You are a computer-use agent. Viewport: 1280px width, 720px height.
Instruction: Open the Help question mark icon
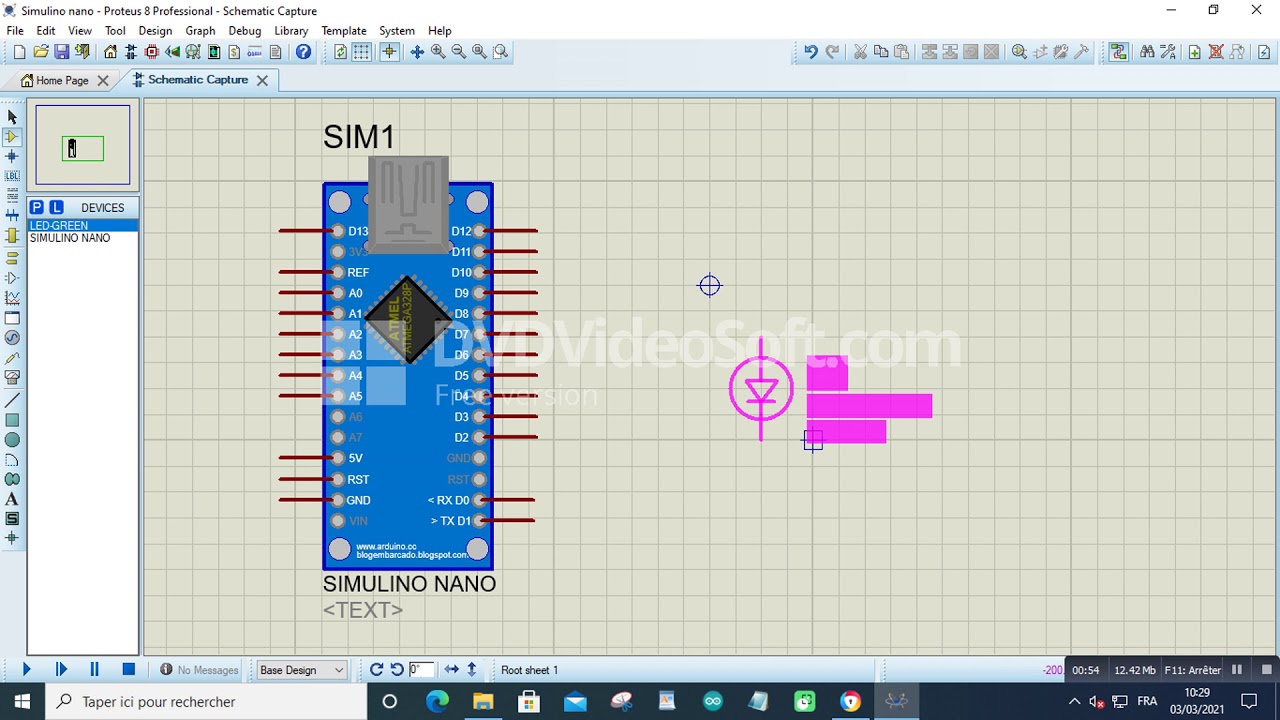pyautogui.click(x=303, y=52)
